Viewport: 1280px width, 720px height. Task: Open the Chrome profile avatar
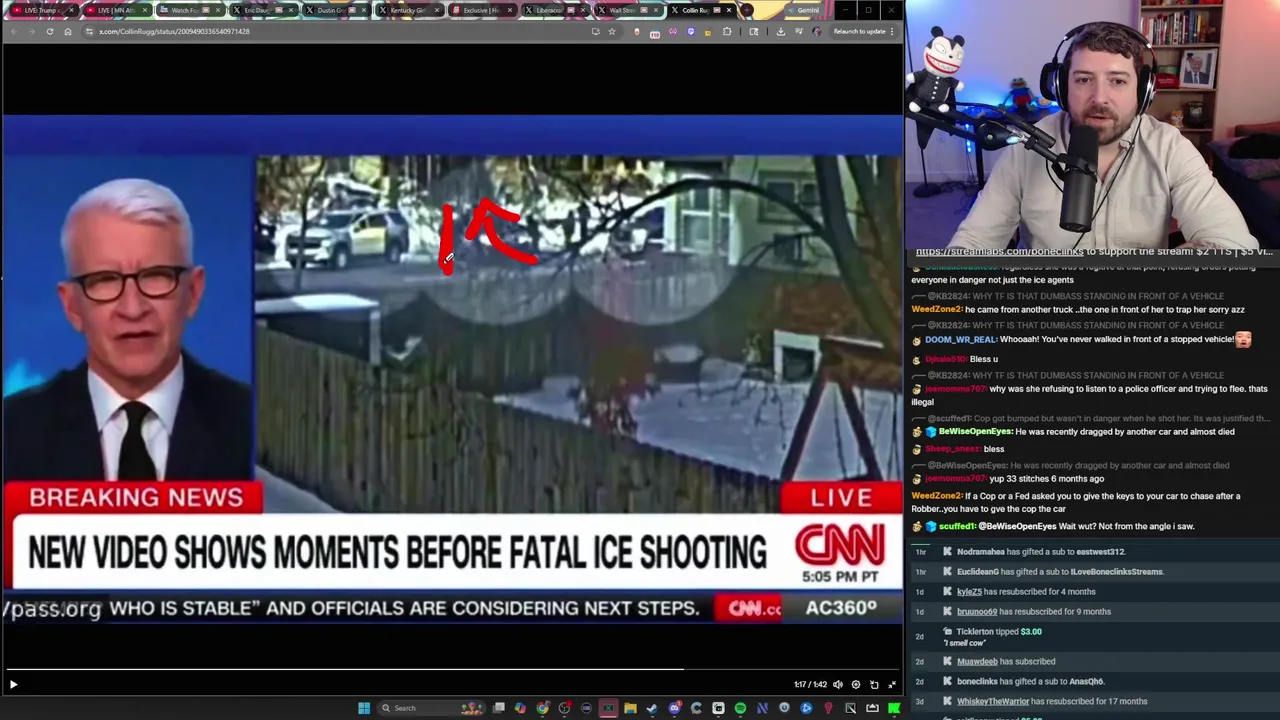click(817, 31)
